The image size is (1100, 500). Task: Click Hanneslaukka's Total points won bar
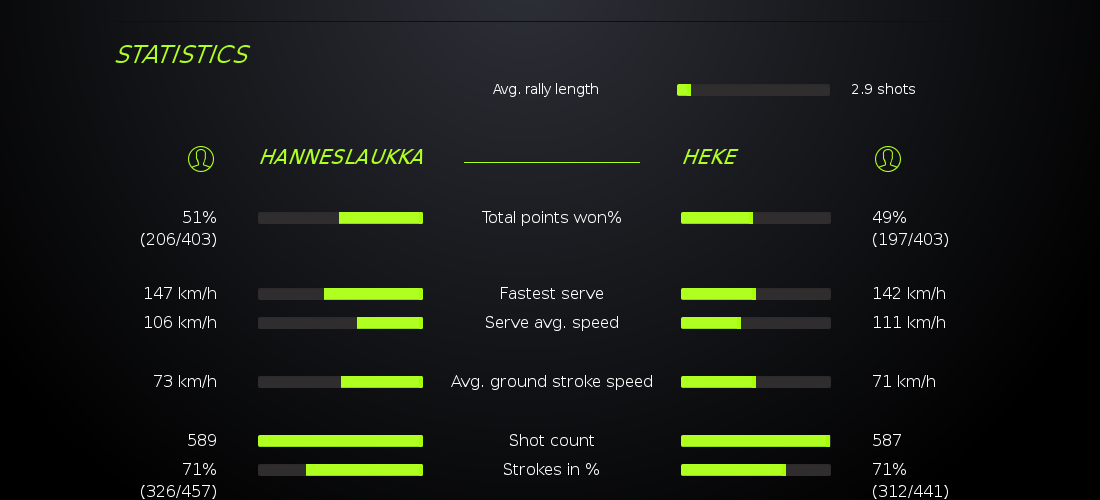[340, 218]
